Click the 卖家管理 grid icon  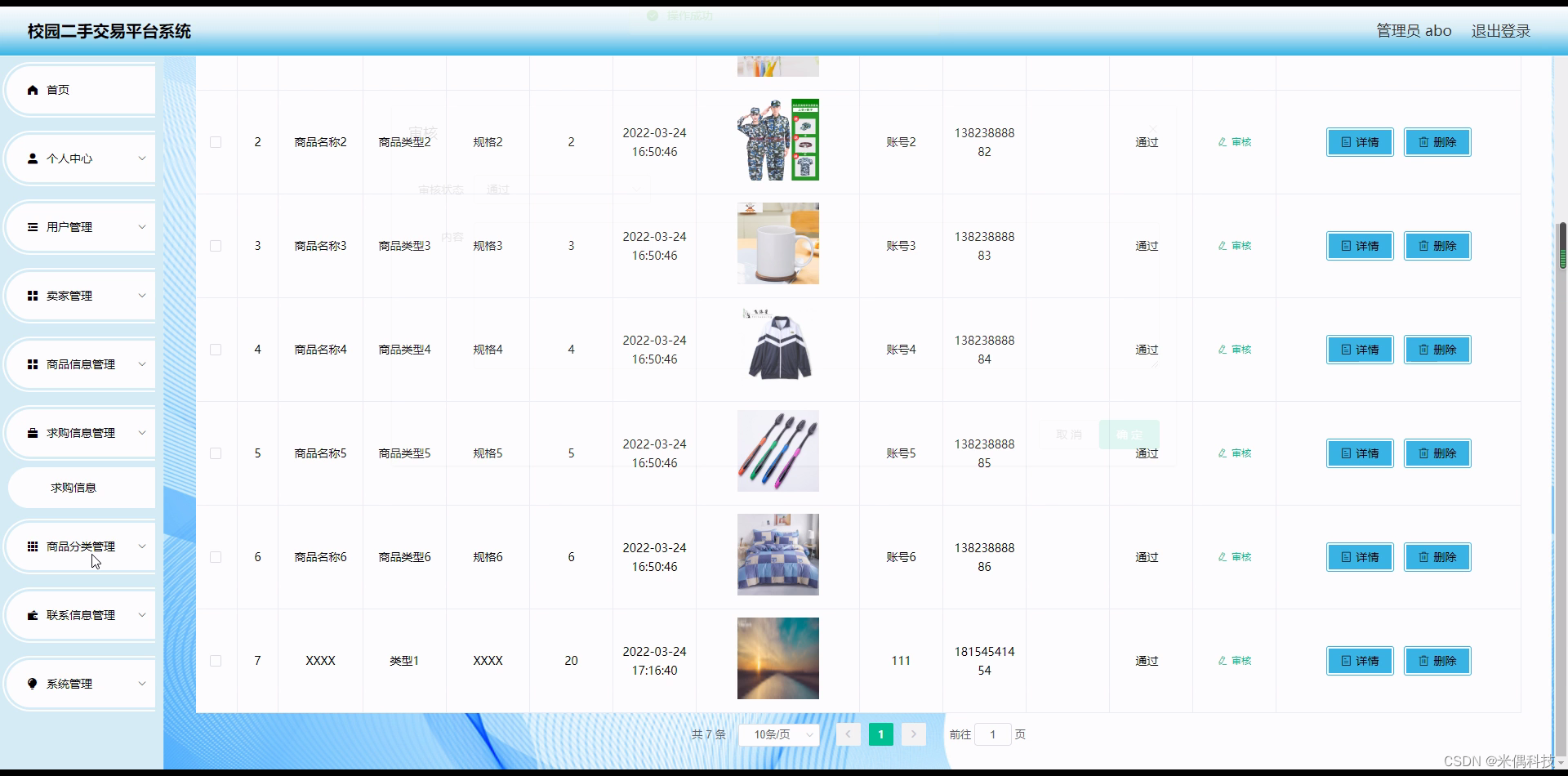[x=33, y=295]
